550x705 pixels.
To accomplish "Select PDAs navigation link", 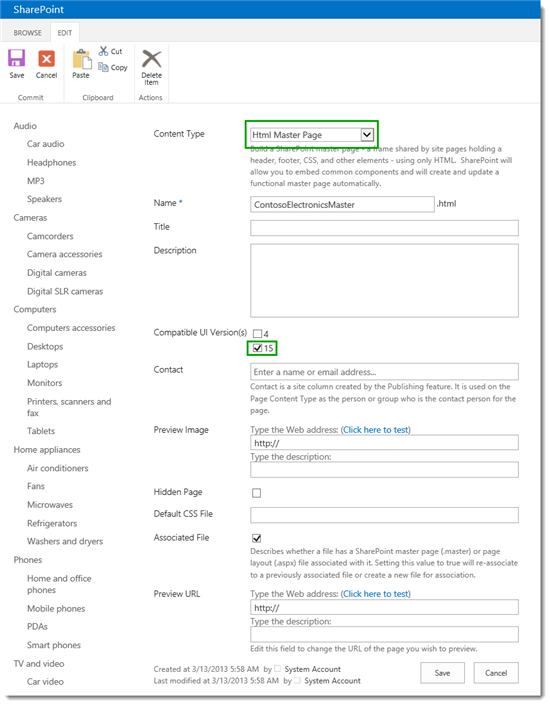I will pos(37,626).
